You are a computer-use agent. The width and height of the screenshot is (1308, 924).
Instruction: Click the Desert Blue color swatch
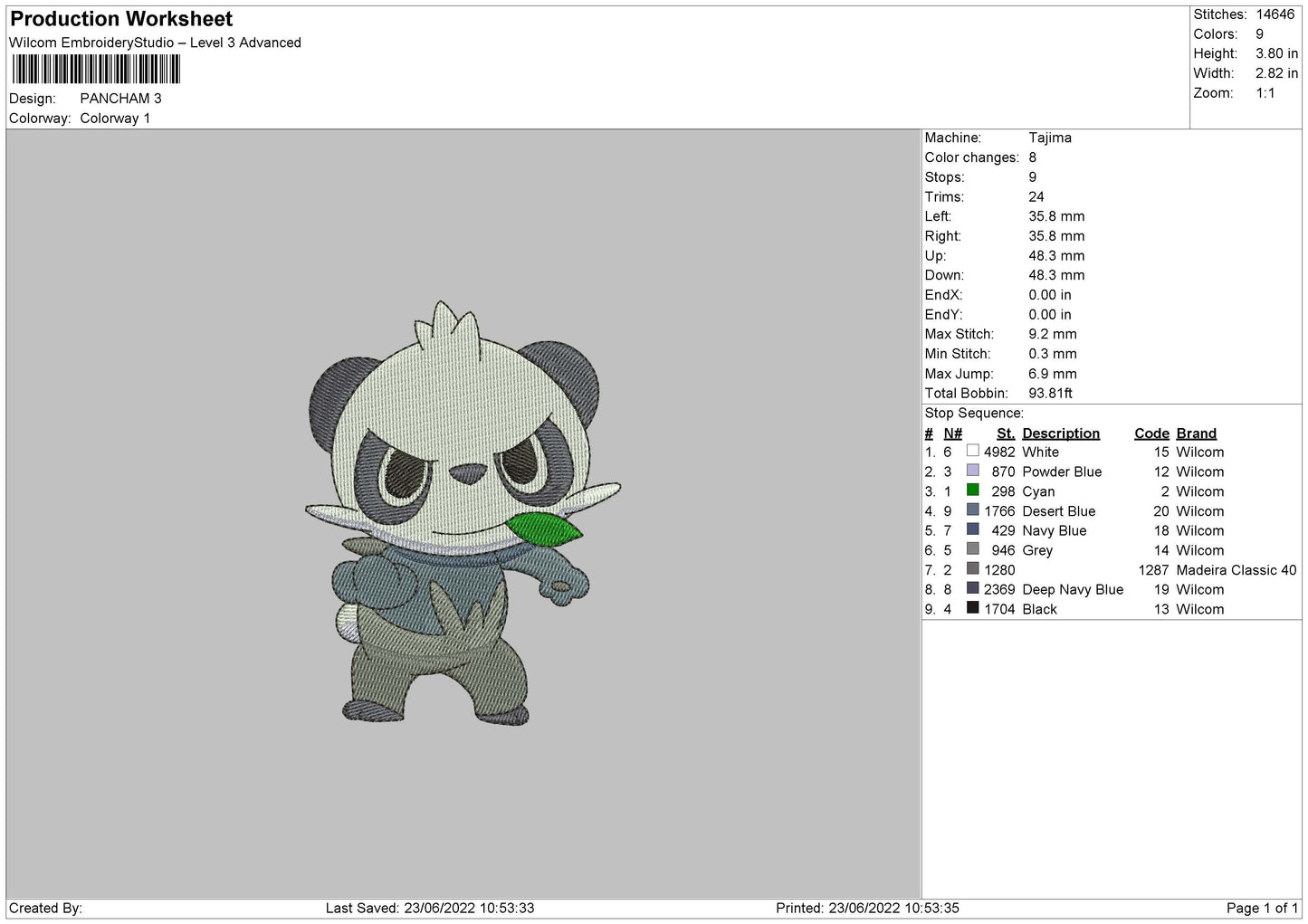972,510
